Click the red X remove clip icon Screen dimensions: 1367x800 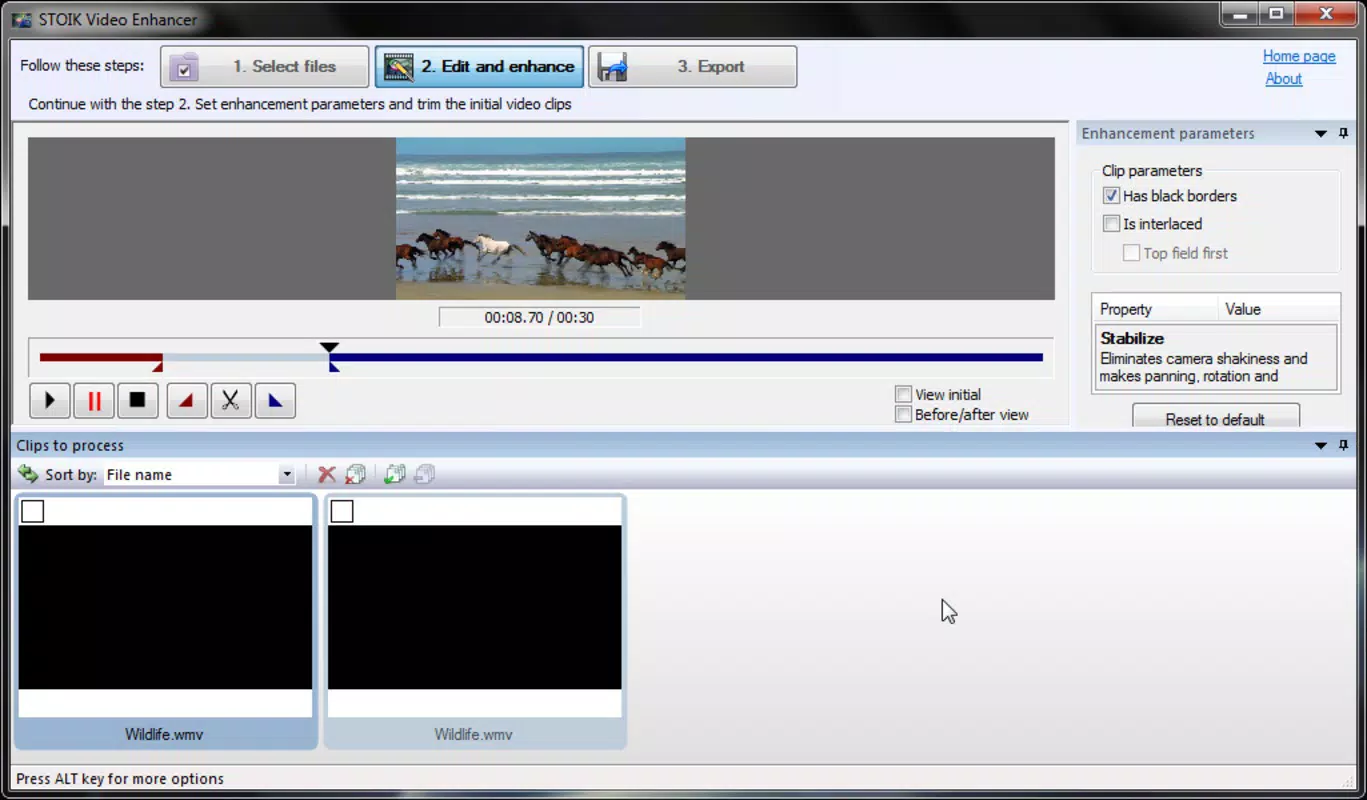click(327, 474)
